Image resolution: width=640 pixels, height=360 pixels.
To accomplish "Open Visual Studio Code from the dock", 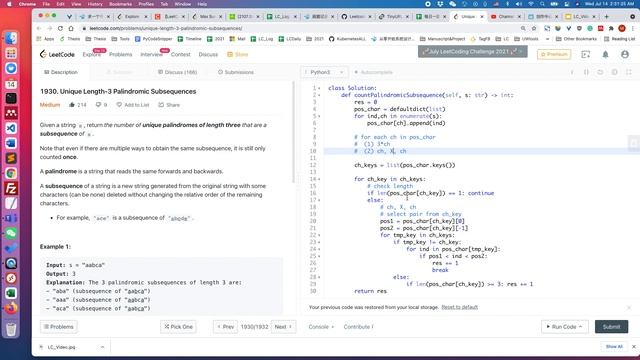I will pos(11,128).
